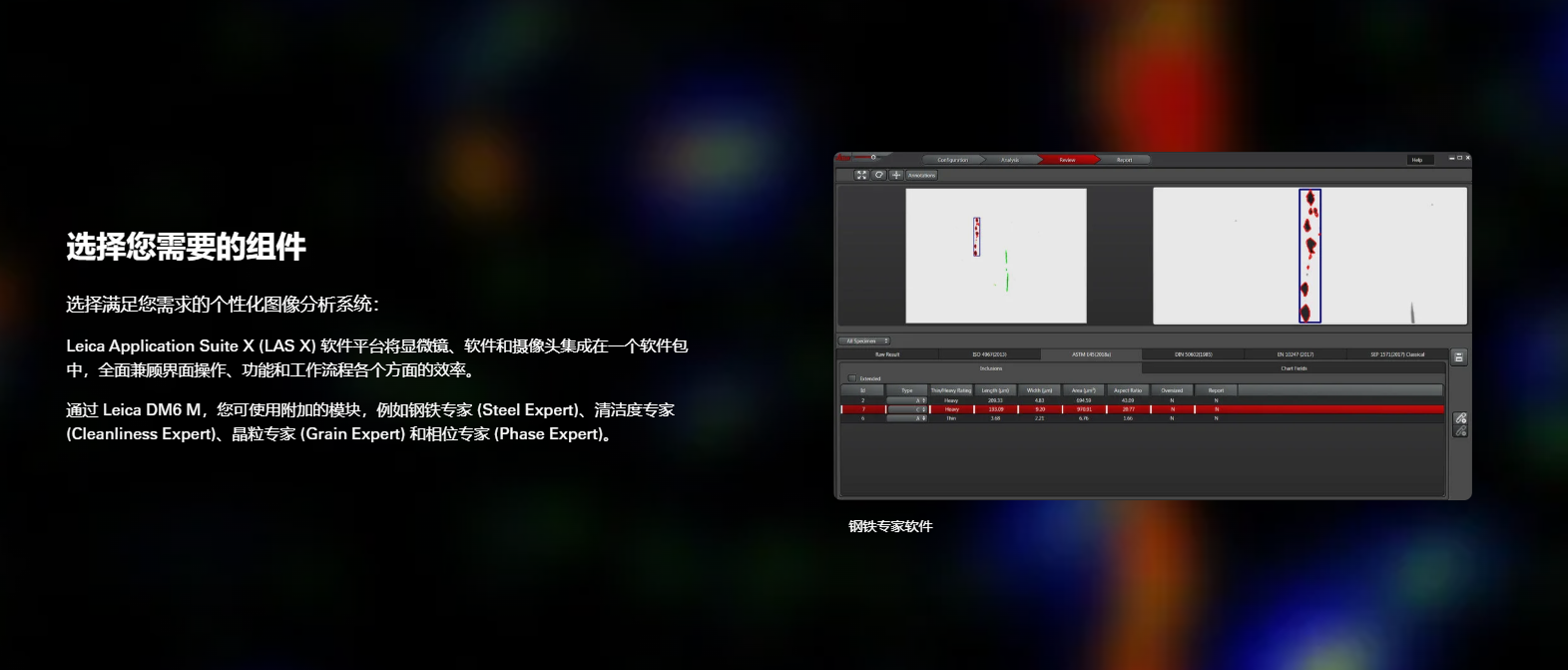
Task: Toggle the Extended checkbox
Action: click(x=851, y=378)
